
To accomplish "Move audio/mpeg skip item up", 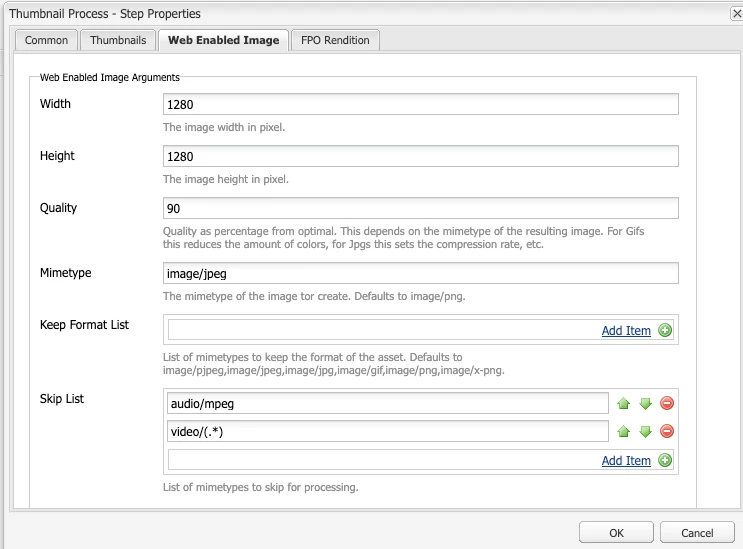I will [x=624, y=404].
